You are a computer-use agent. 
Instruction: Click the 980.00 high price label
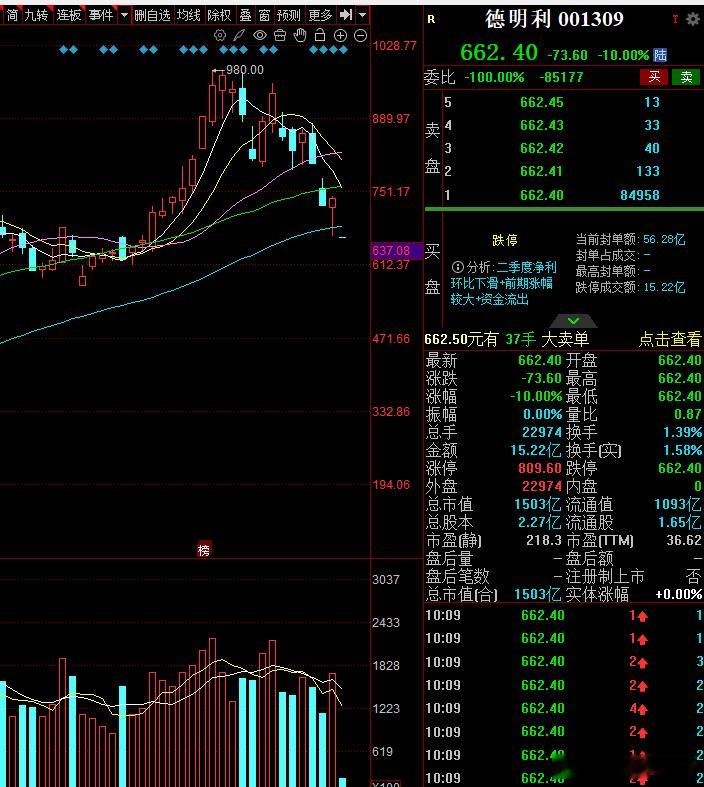(x=244, y=70)
